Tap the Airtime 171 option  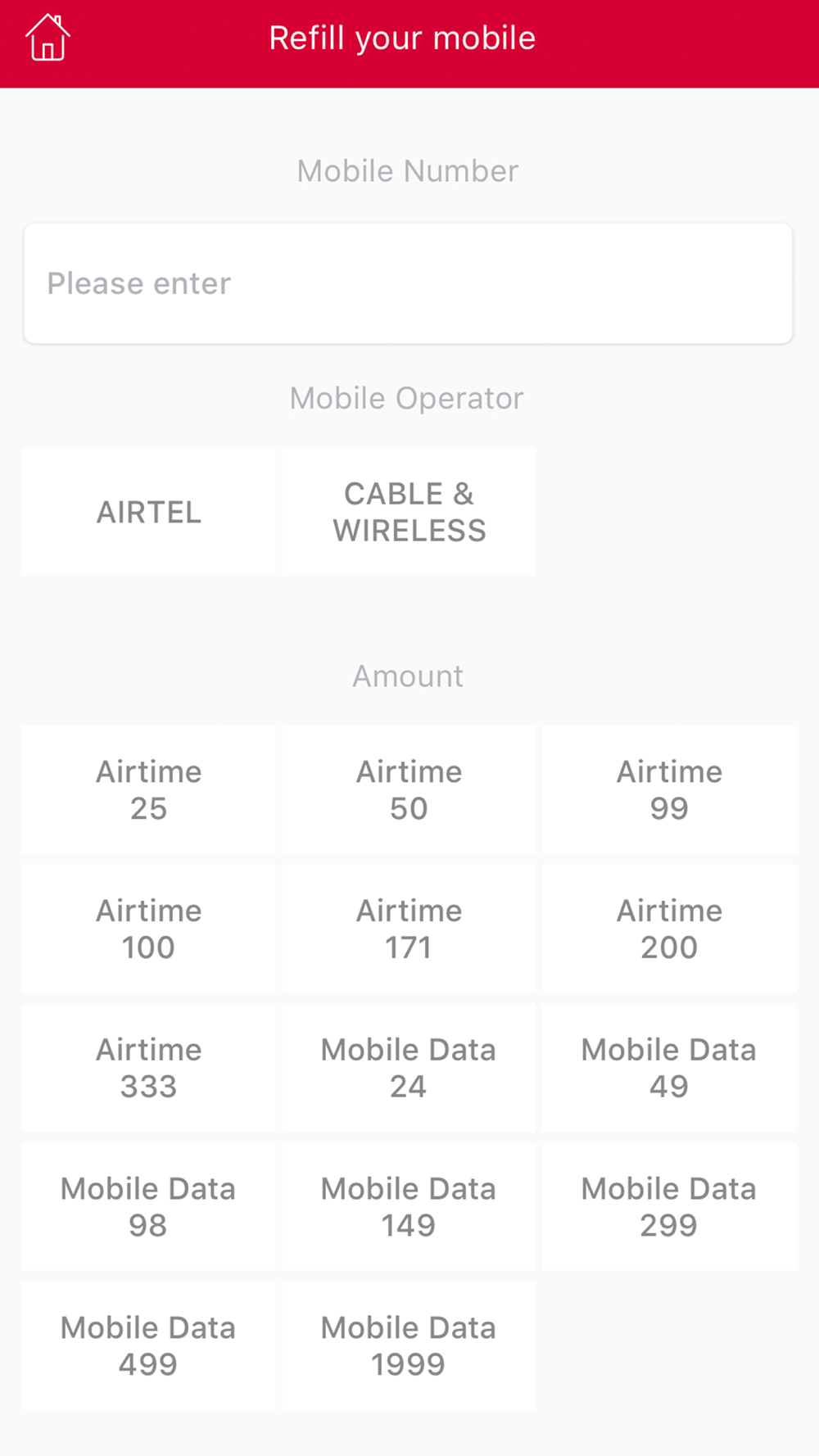(x=409, y=929)
